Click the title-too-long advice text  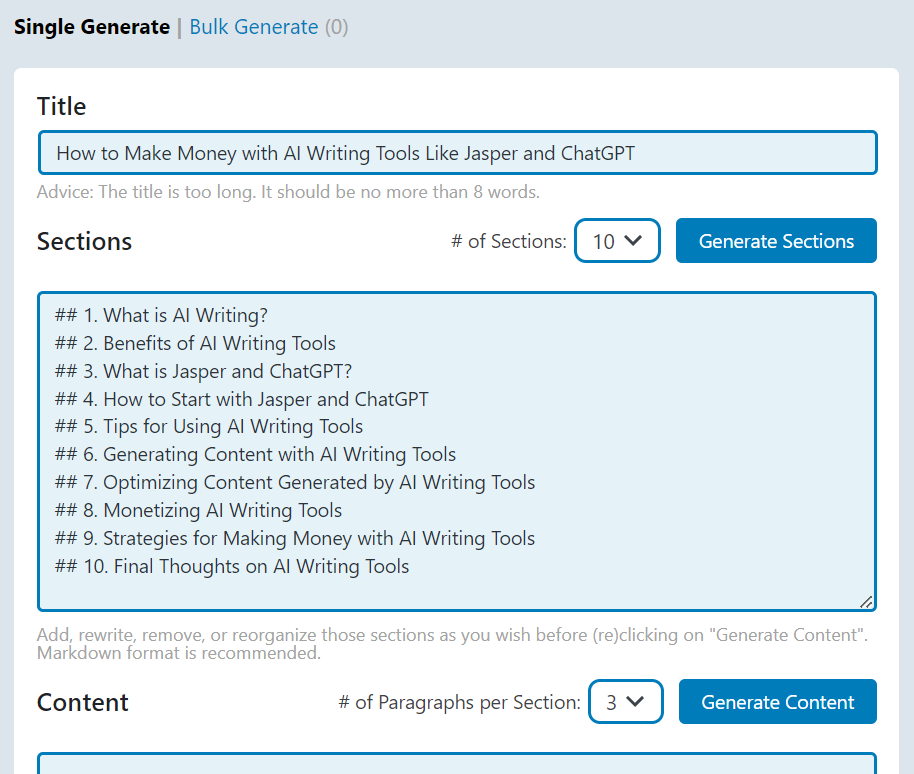pyautogui.click(x=288, y=192)
